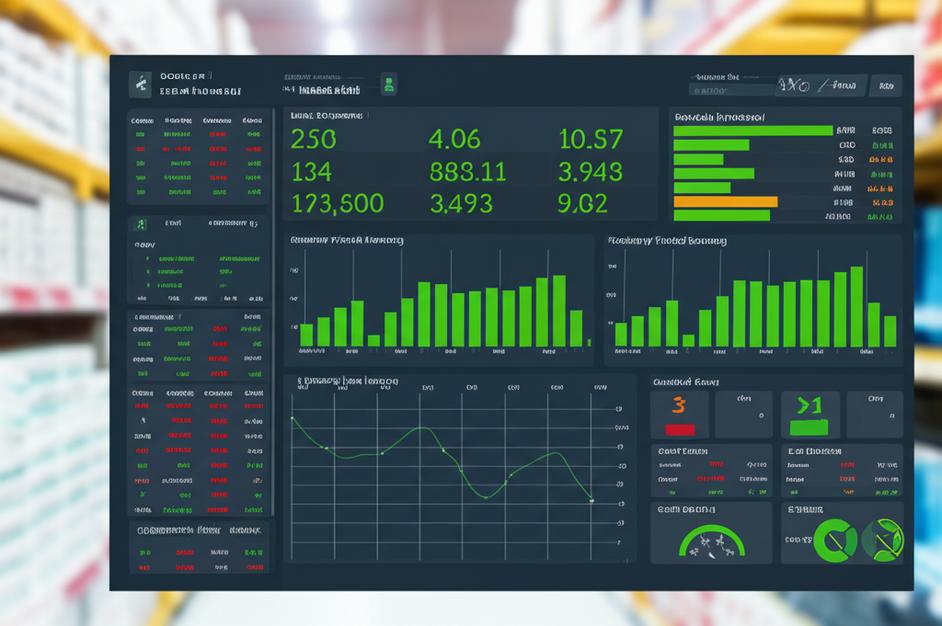Image resolution: width=942 pixels, height=626 pixels.
Task: Click the last data point on the line chart
Action: pyautogui.click(x=592, y=500)
